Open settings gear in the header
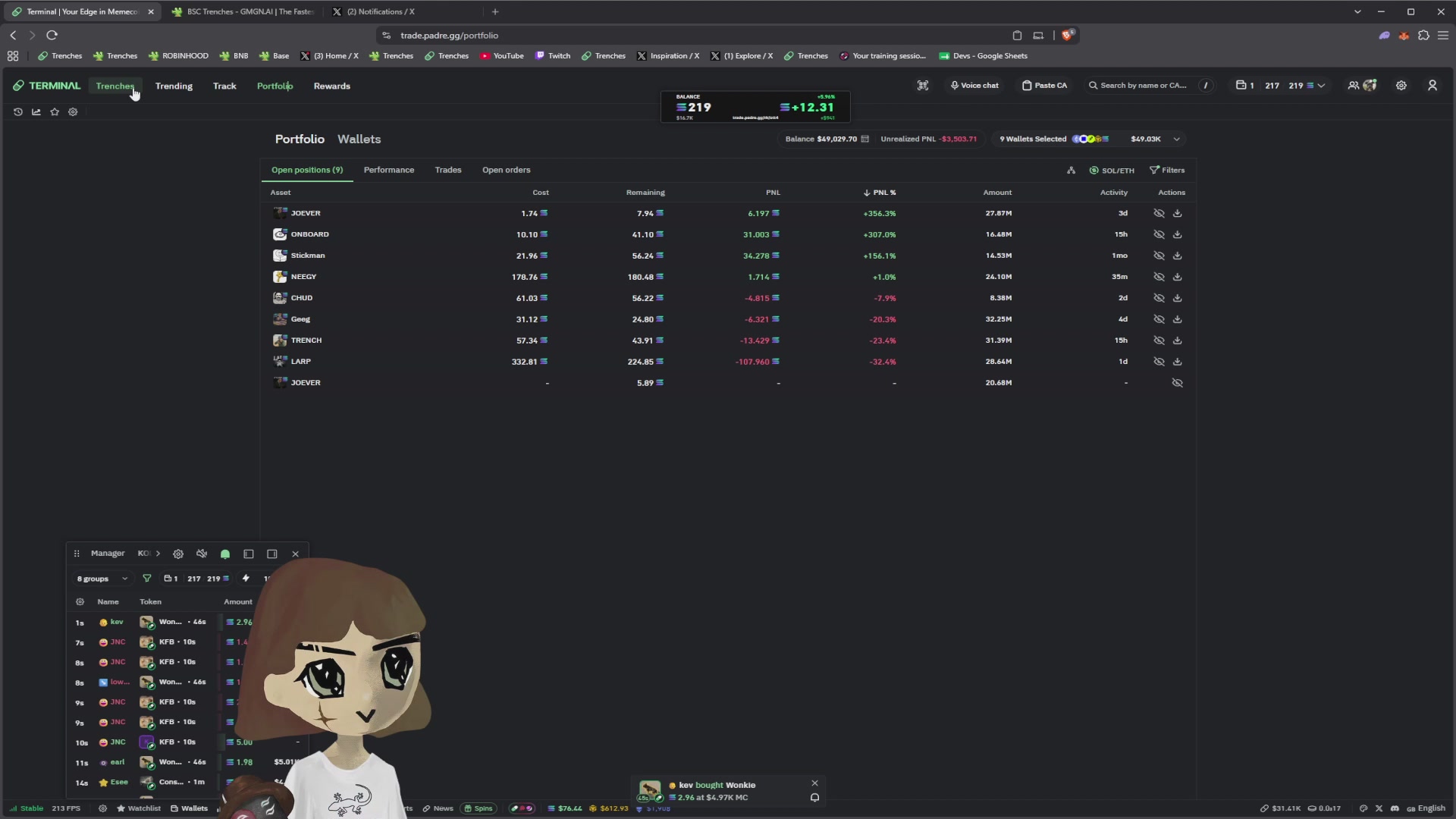Image resolution: width=1456 pixels, height=819 pixels. pyautogui.click(x=1401, y=86)
